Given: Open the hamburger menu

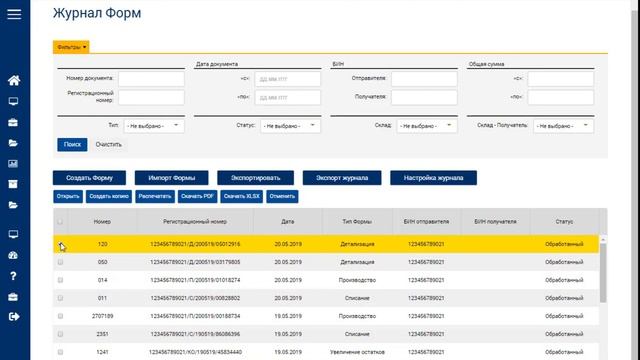Looking at the screenshot, I should tap(14, 14).
